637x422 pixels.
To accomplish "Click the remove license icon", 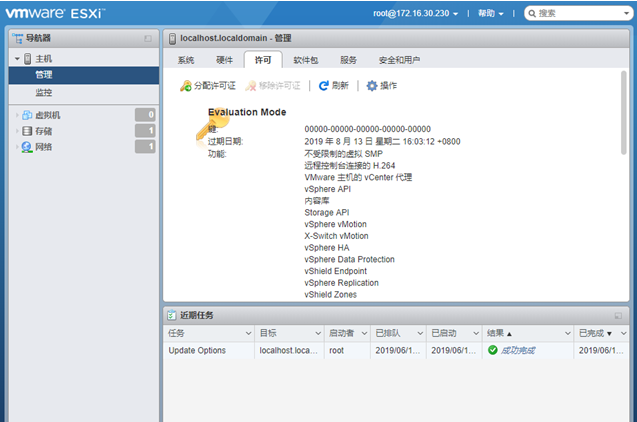I will click(x=251, y=86).
